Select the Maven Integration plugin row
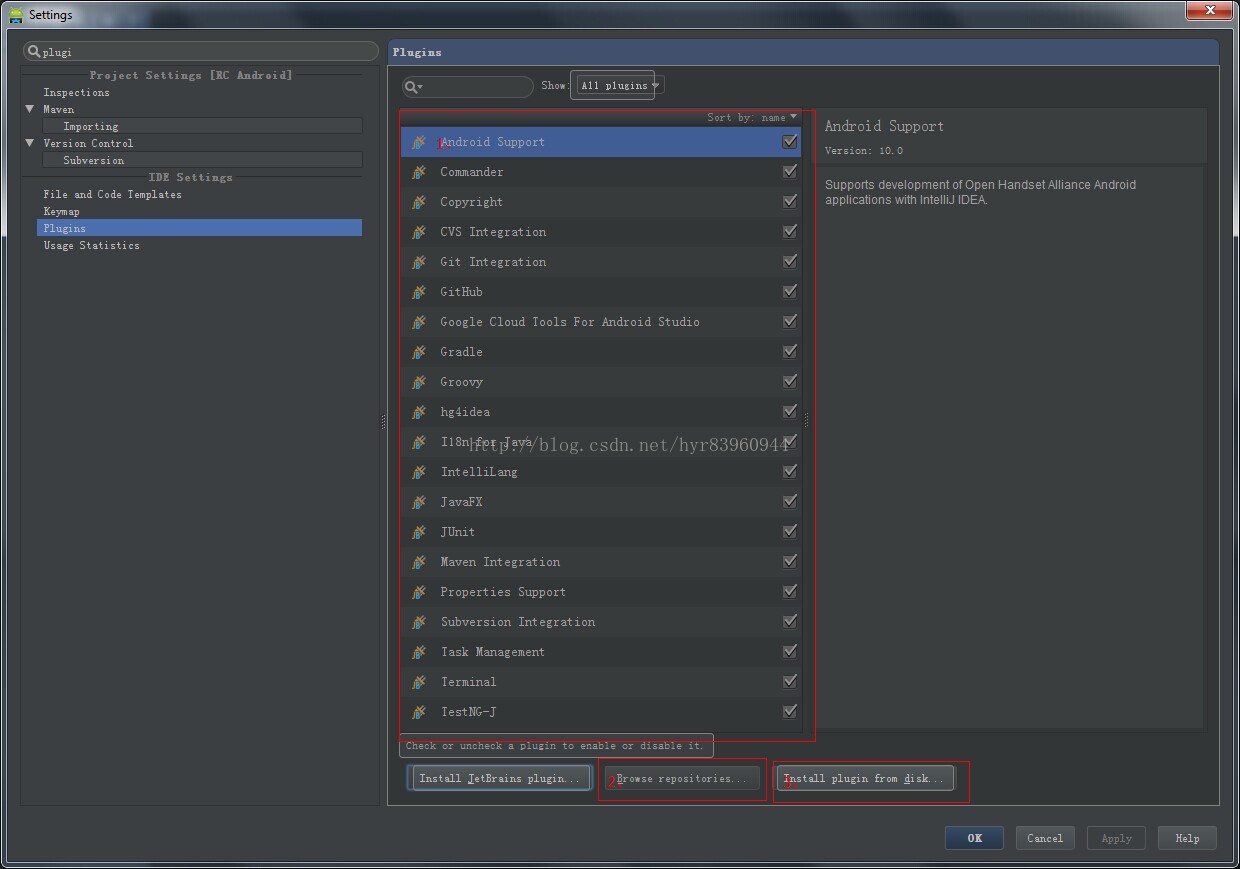Viewport: 1240px width, 869px height. [601, 562]
